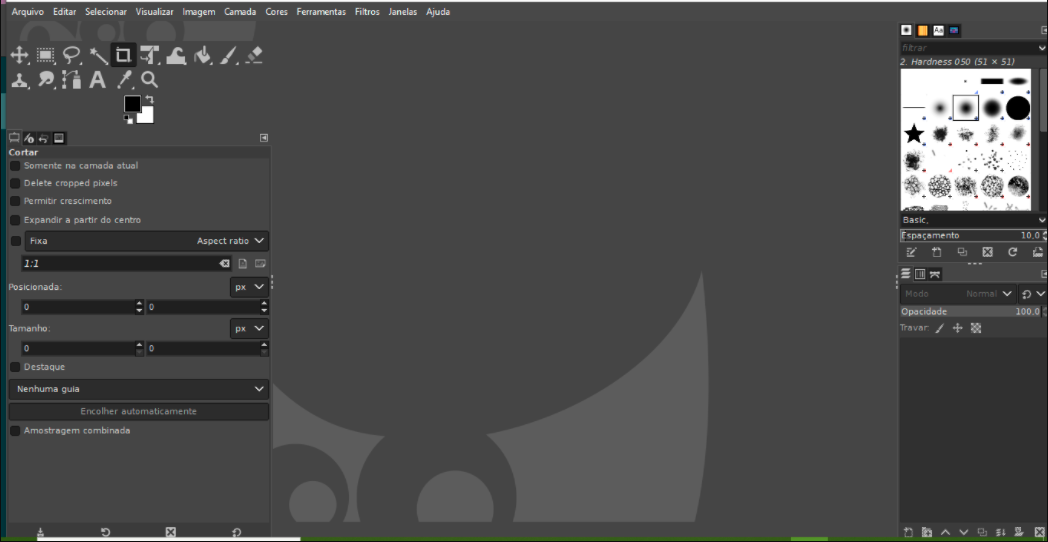The height and width of the screenshot is (542, 1048).
Task: Select the Zoom magnifier tool
Action: (150, 80)
